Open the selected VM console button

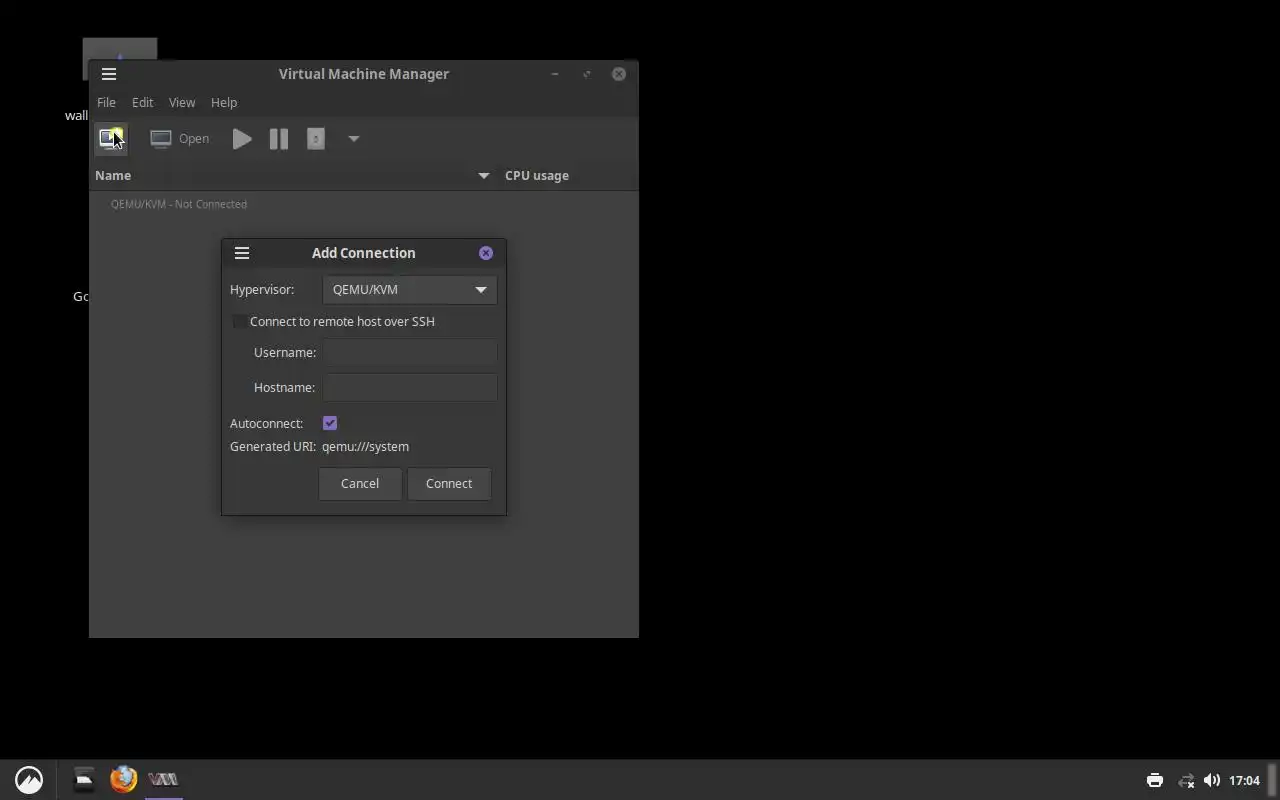180,139
